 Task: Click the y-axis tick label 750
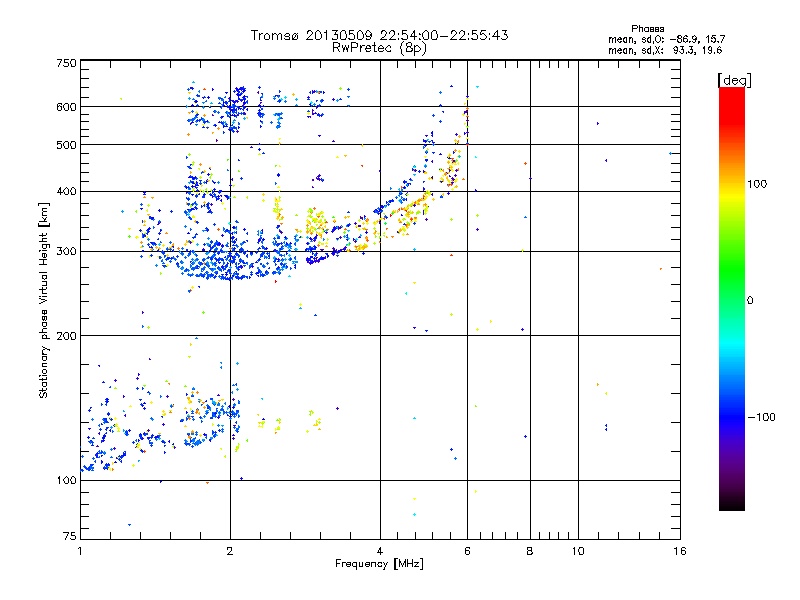click(x=67, y=63)
